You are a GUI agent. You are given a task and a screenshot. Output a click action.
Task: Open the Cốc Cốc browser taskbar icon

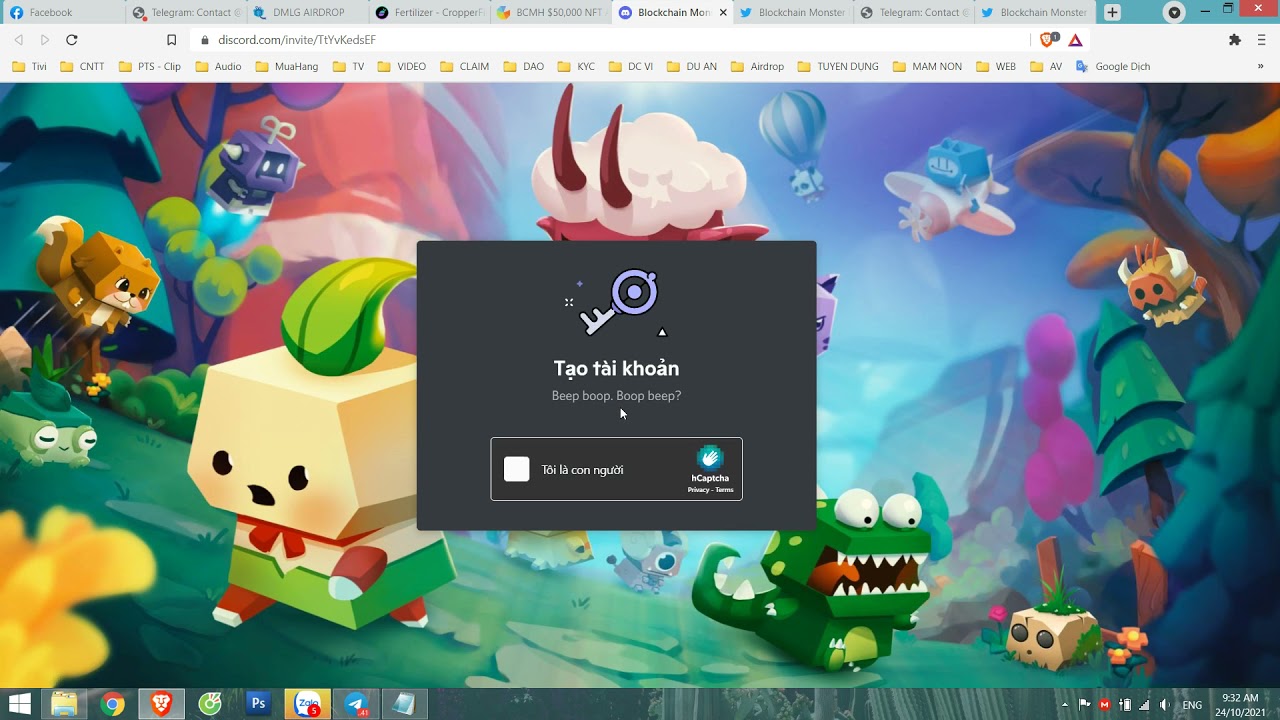[x=210, y=704]
